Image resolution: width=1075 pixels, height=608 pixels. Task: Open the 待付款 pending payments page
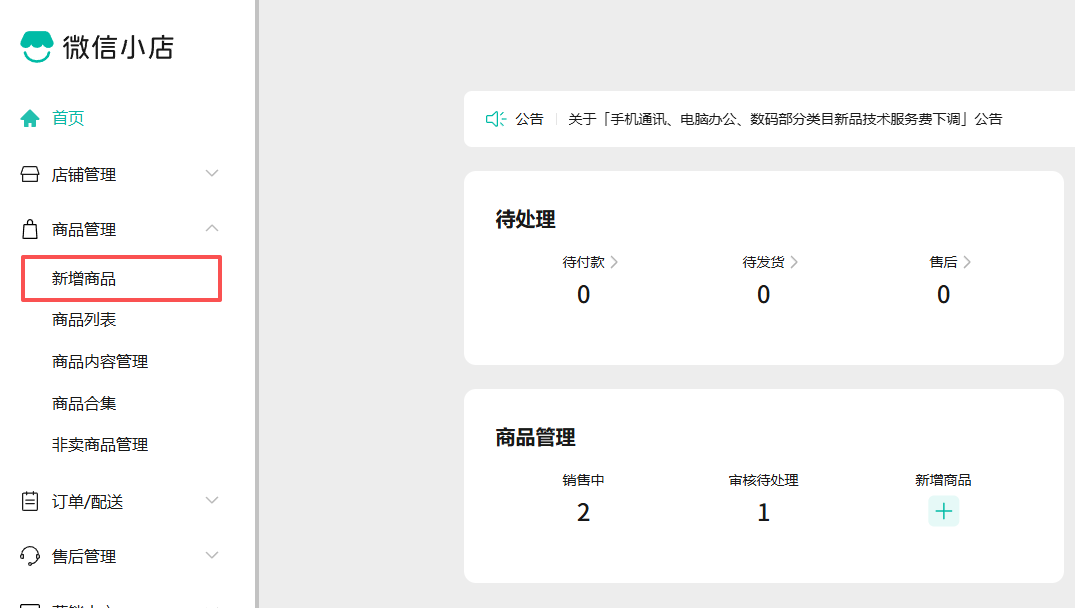(x=583, y=262)
